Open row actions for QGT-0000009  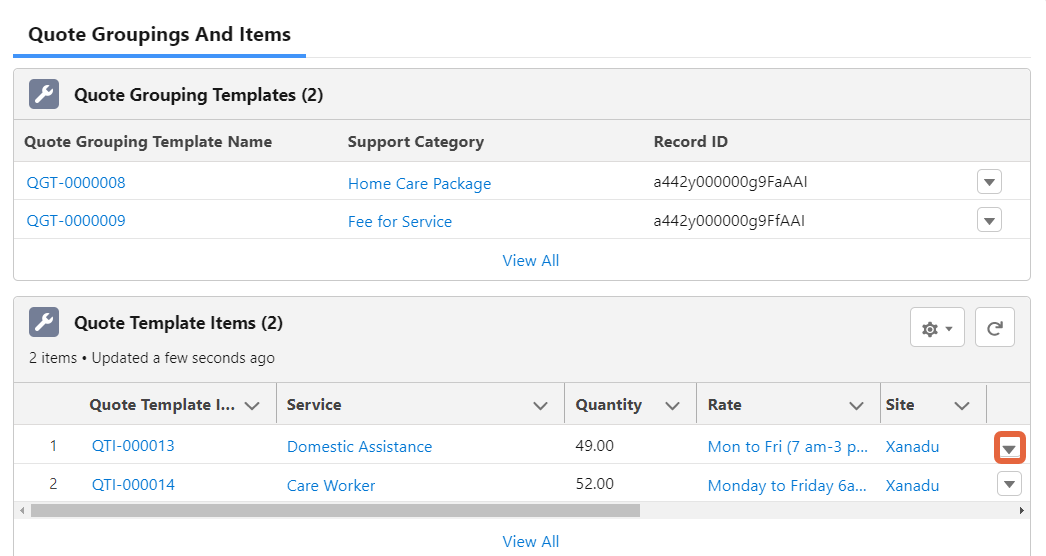(x=989, y=220)
